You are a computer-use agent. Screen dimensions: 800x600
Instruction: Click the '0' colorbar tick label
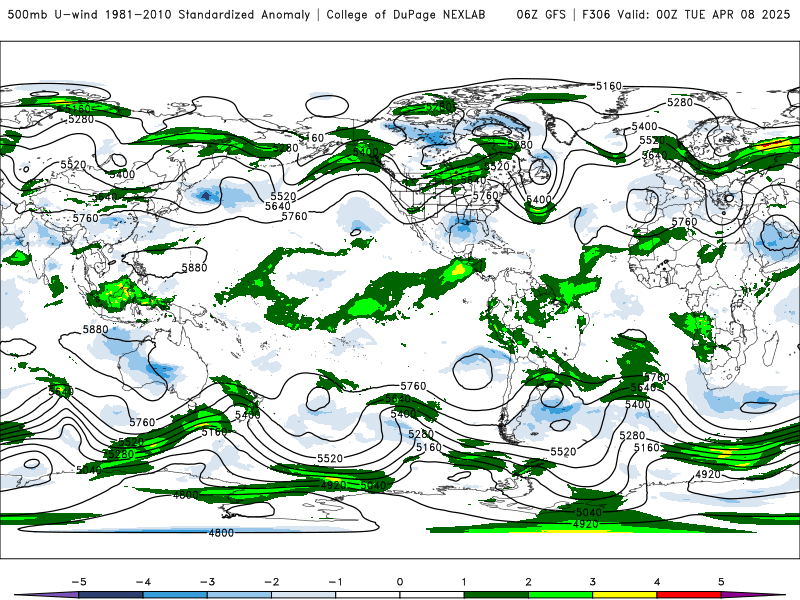coord(400,582)
